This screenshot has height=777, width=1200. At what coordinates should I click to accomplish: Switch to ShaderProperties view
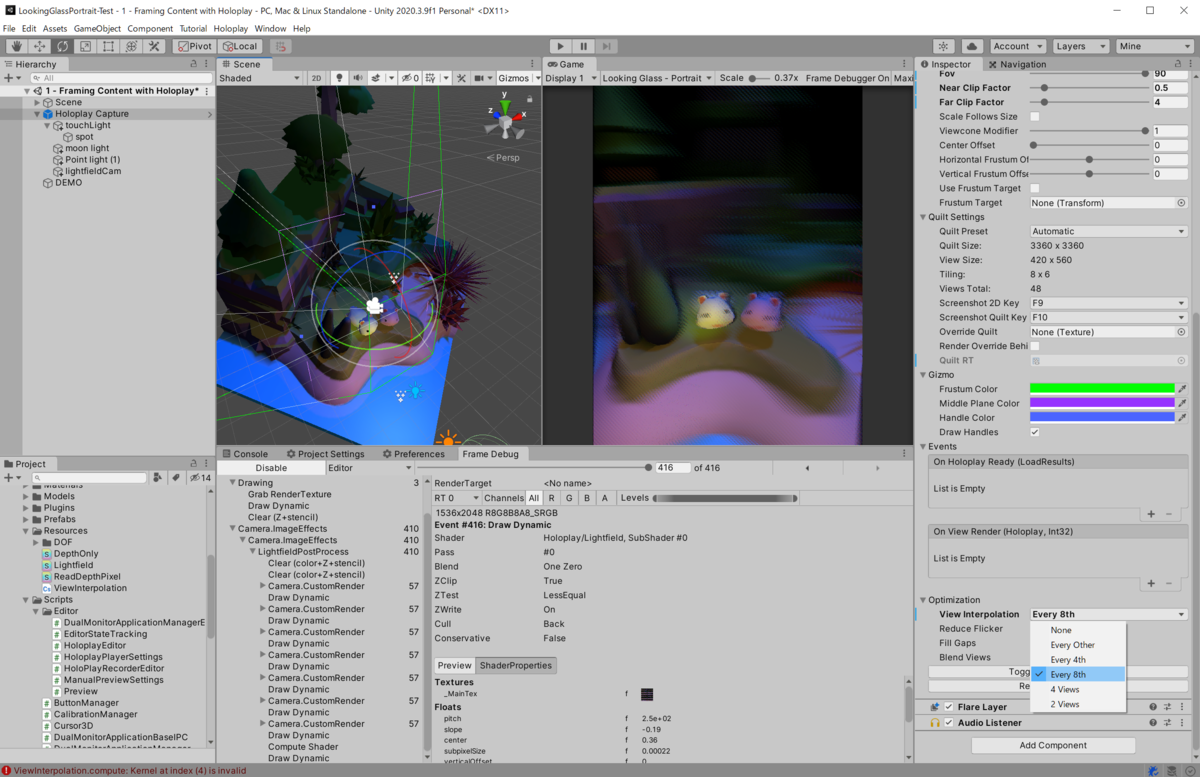point(515,665)
